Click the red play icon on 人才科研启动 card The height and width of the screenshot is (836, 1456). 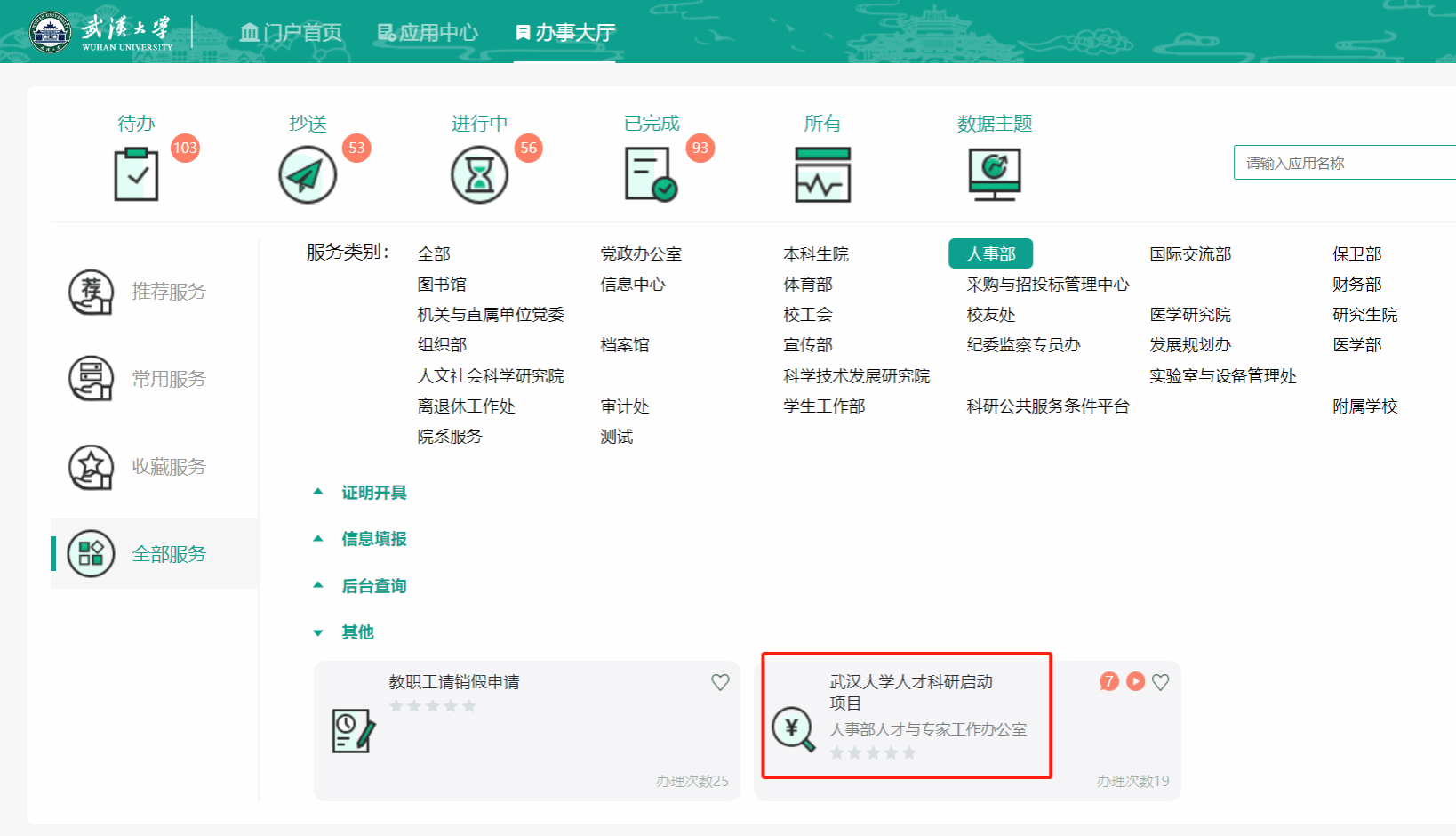[x=1135, y=681]
